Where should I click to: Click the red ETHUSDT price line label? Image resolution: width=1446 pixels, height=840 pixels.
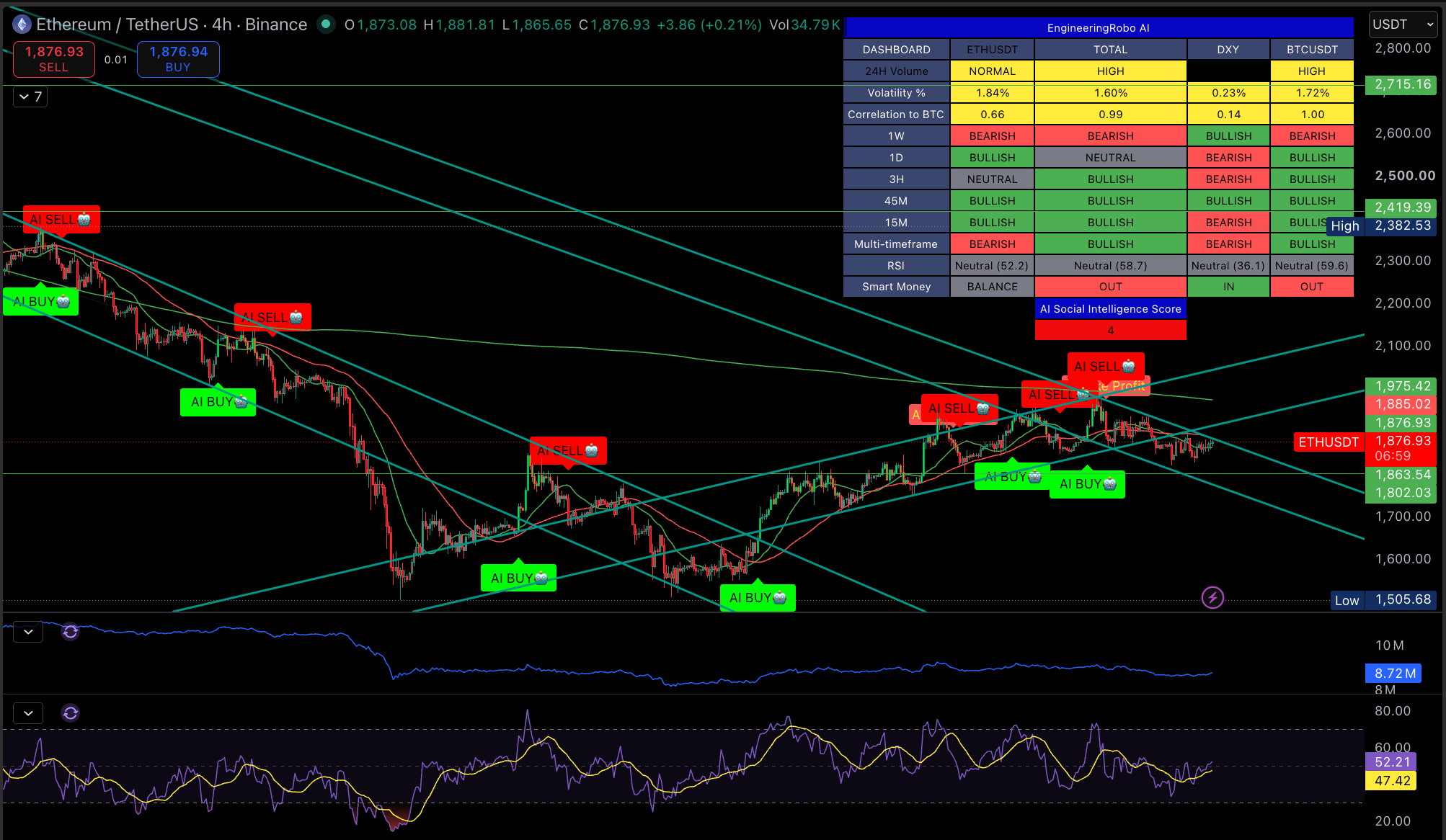(x=1329, y=442)
